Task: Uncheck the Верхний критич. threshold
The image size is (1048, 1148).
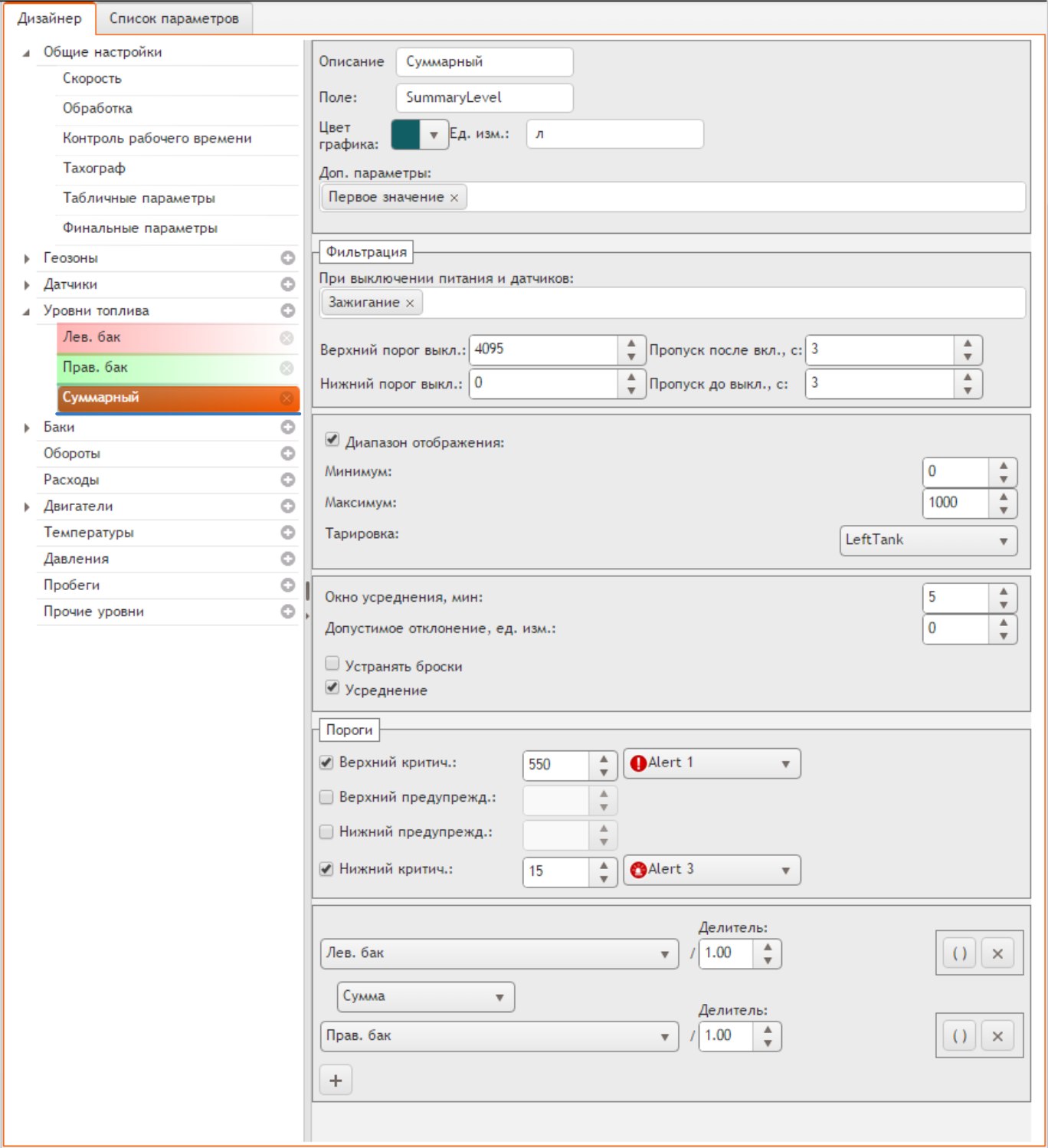Action: [326, 763]
